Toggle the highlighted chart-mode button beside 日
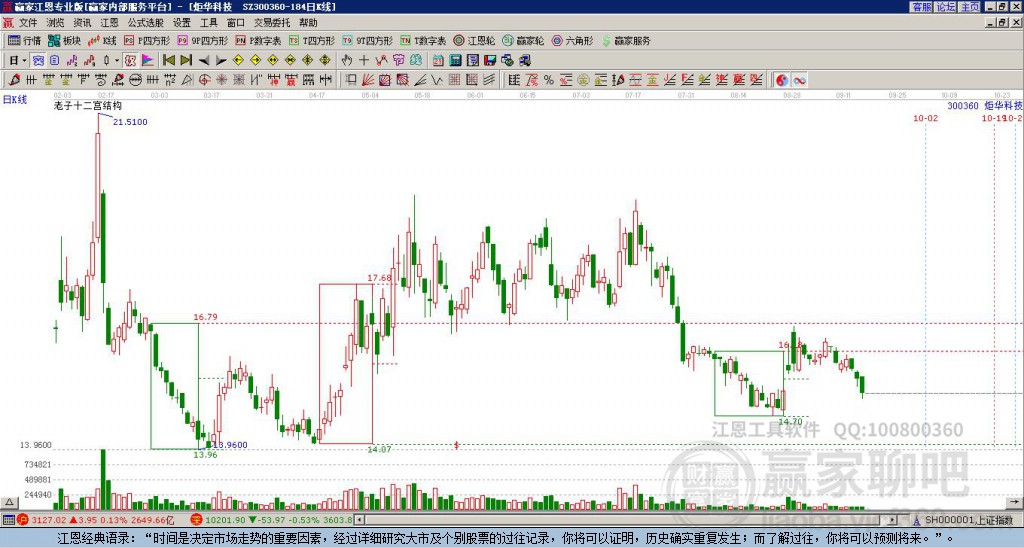The height and width of the screenshot is (548, 1024). tap(38, 61)
